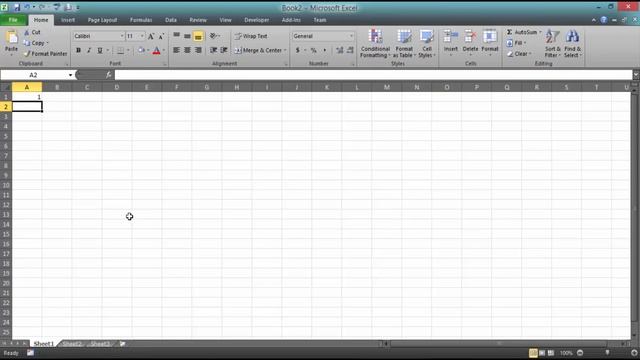Toggle Italic formatting
This screenshot has width=640, height=360.
point(89,51)
